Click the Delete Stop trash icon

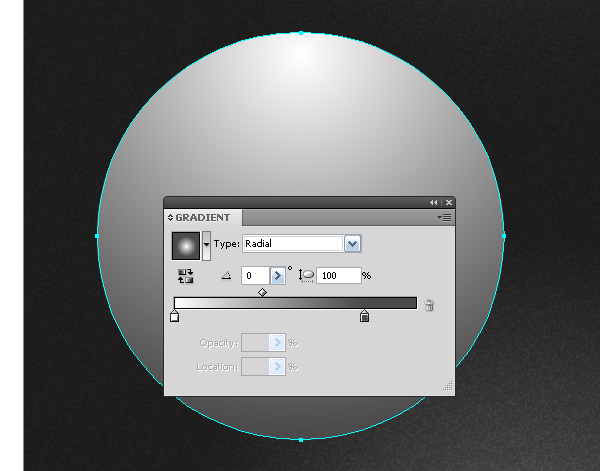coord(429,305)
